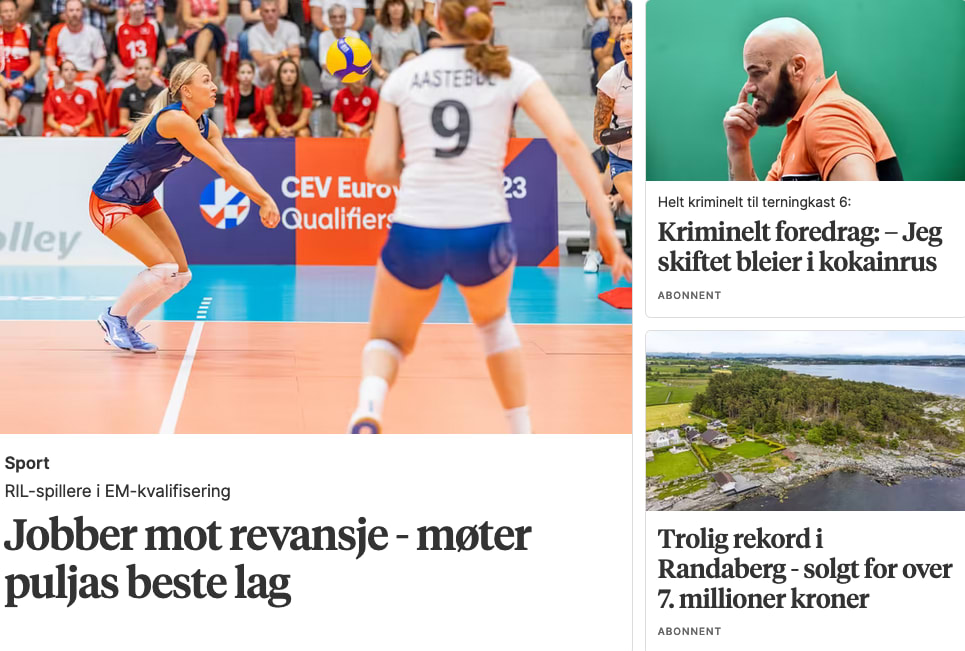965x651 pixels.
Task: Click the CEV Qualifiers banner text
Action: click(337, 203)
